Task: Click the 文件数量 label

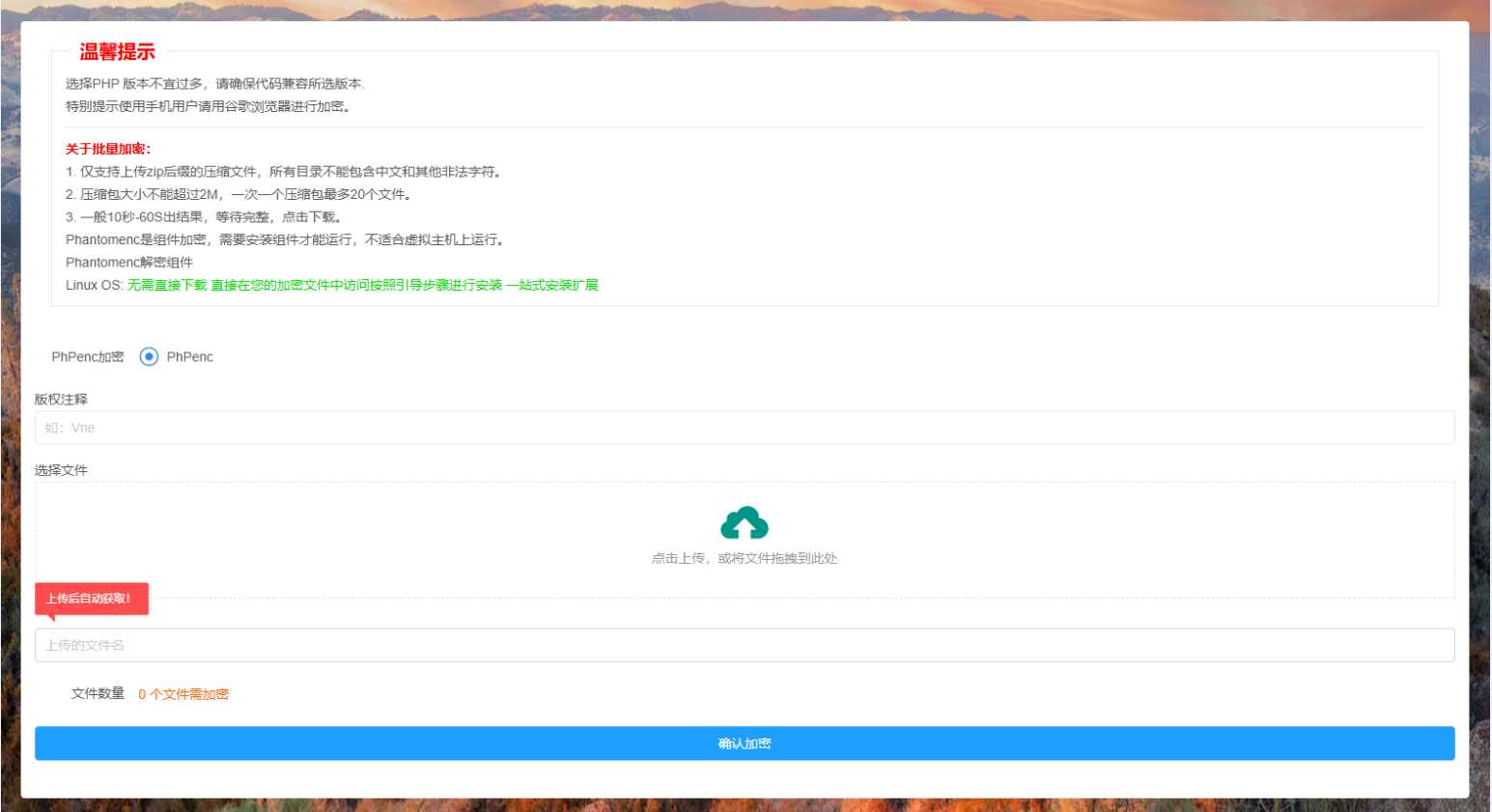Action: [x=98, y=693]
